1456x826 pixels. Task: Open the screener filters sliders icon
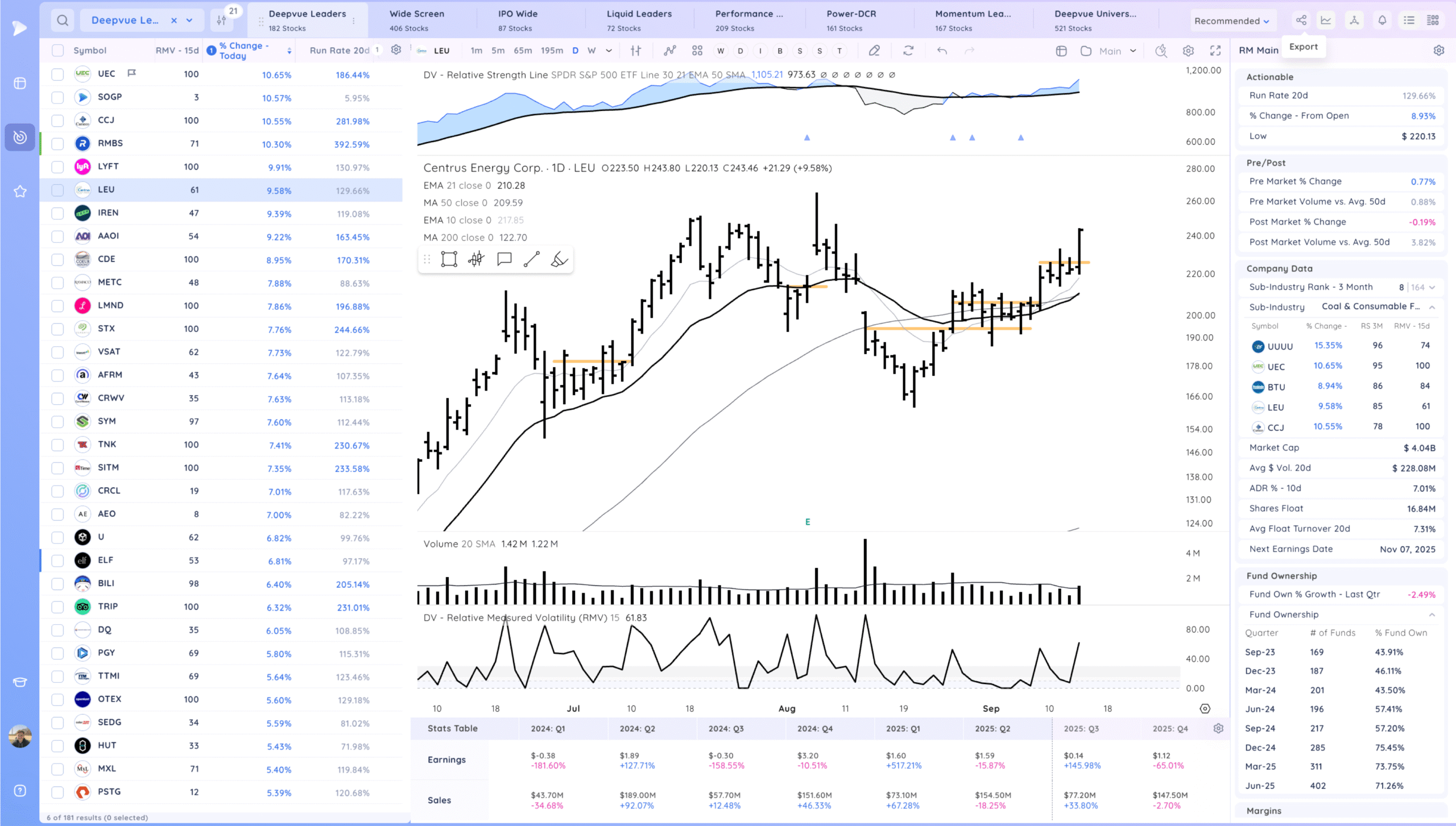[x=221, y=20]
